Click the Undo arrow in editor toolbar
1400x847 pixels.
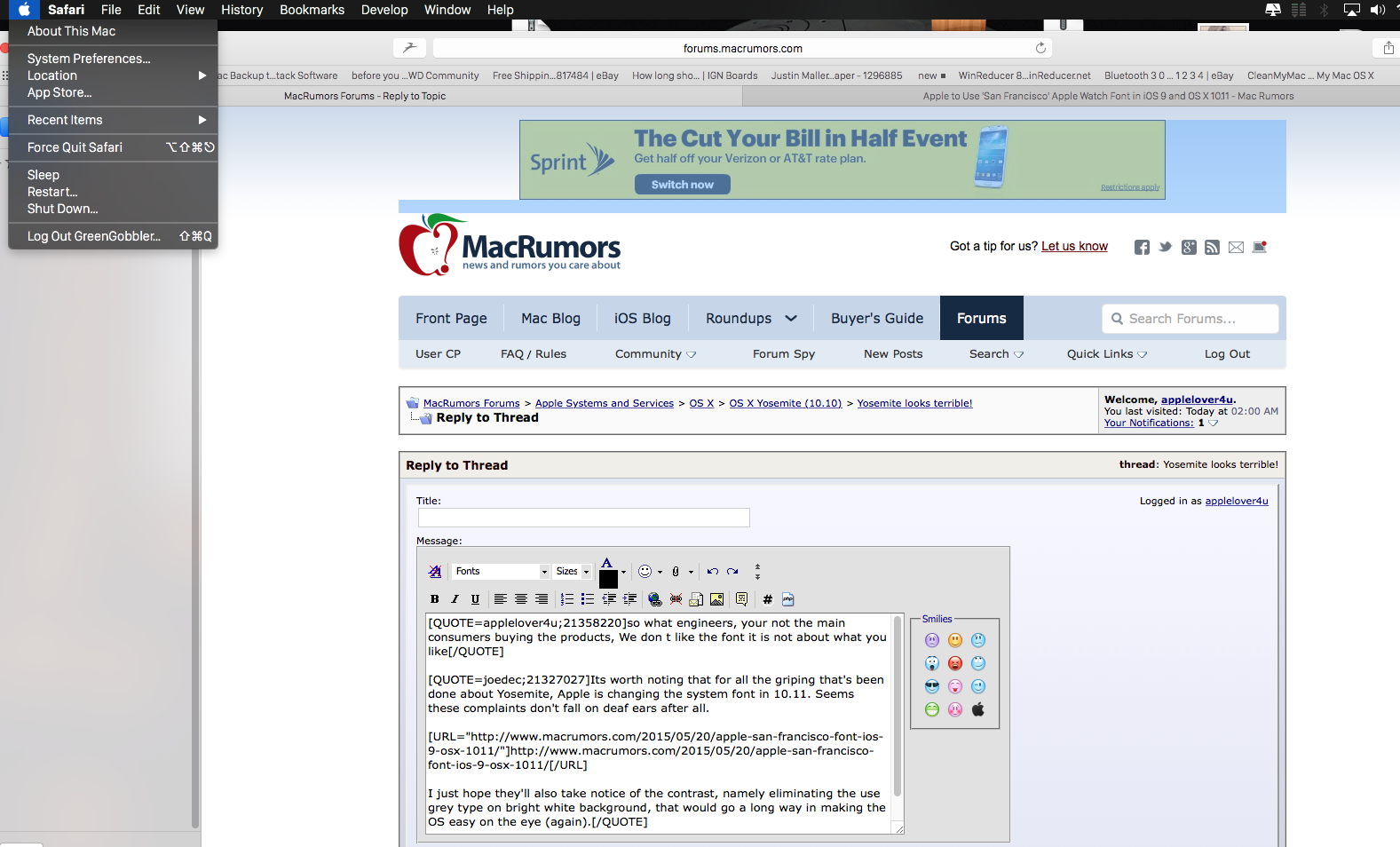click(712, 572)
